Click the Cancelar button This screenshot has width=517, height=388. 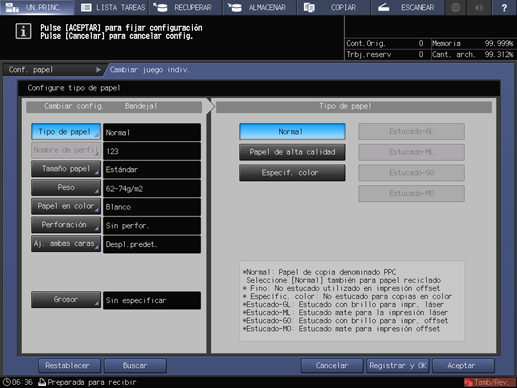point(332,366)
